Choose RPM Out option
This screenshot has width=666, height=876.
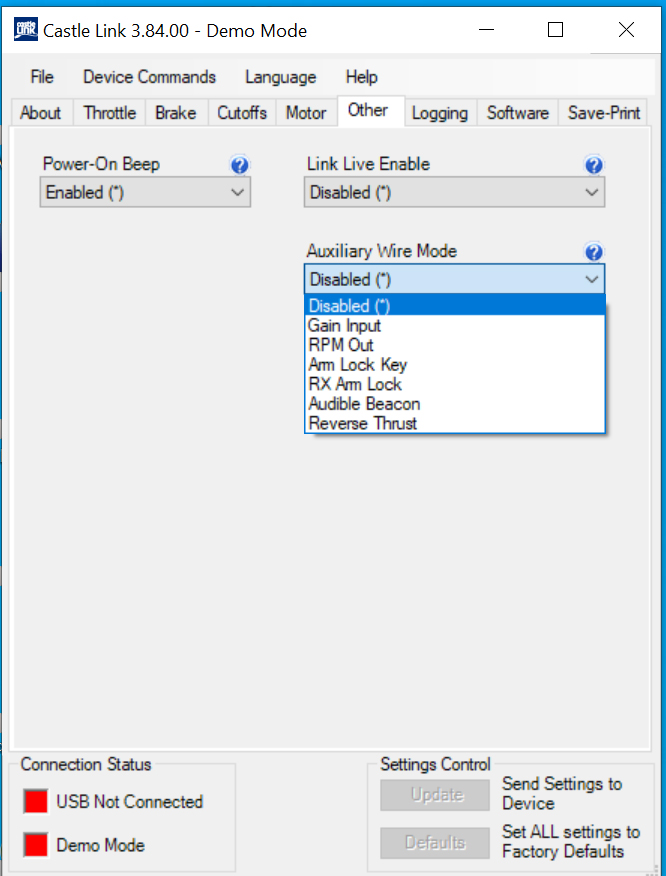[x=341, y=345]
